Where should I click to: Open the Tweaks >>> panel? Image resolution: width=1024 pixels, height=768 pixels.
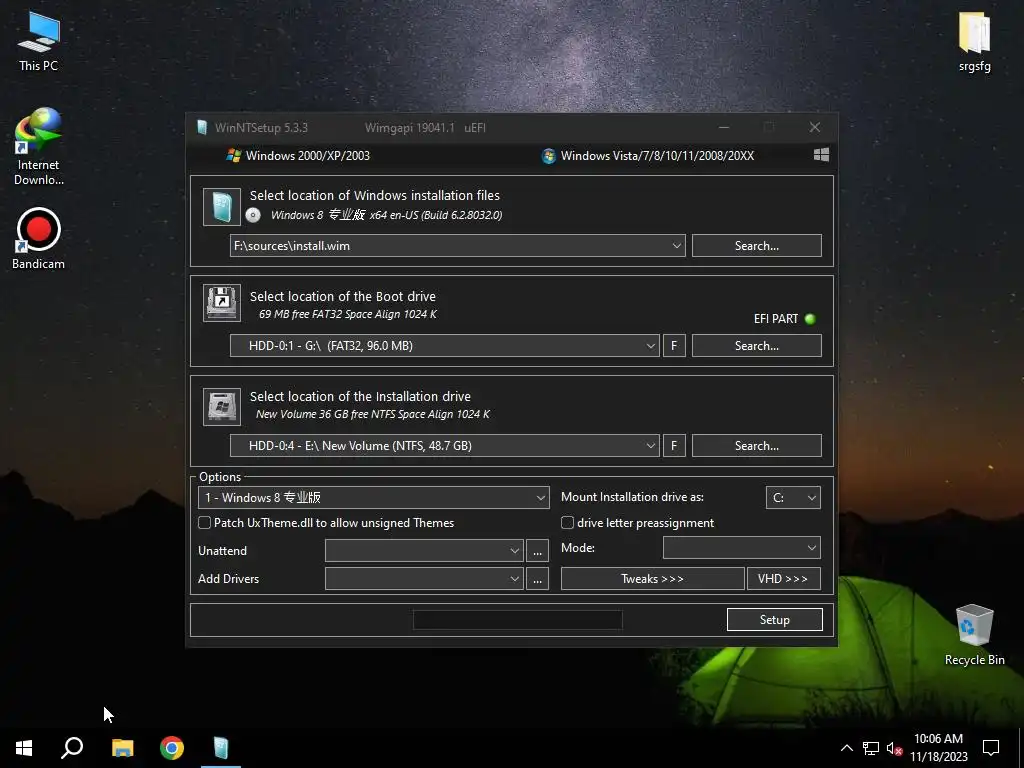click(652, 579)
